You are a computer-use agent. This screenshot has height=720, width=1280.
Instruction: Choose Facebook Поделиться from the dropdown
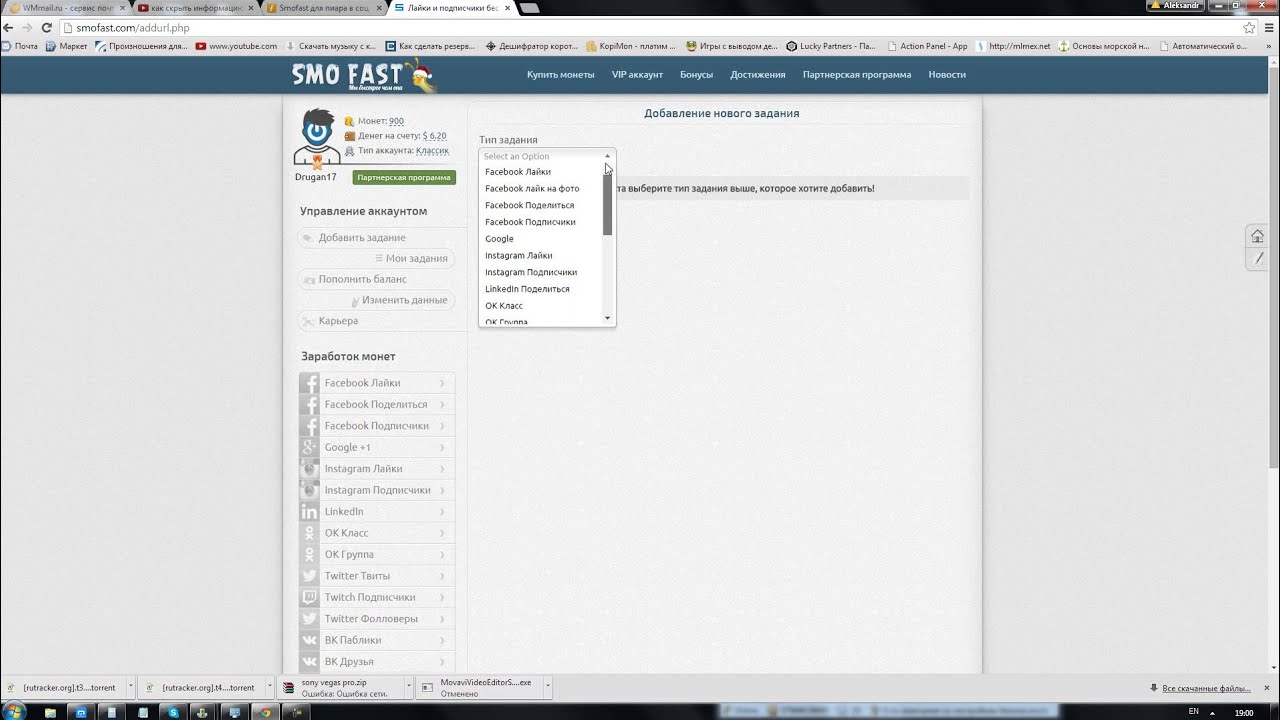point(529,205)
